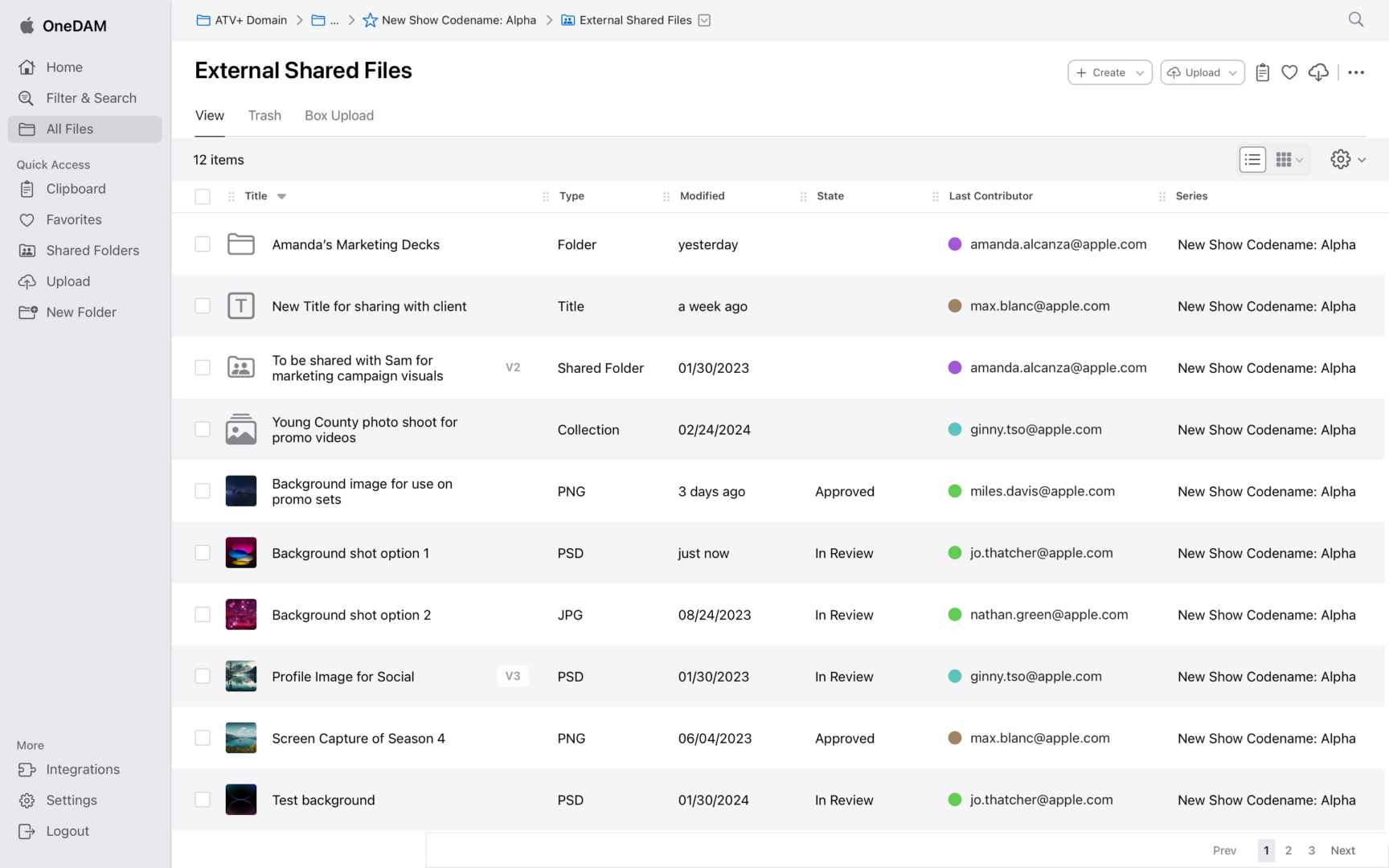This screenshot has width=1389, height=868.
Task: Expand the Upload button dropdown
Action: click(1232, 72)
